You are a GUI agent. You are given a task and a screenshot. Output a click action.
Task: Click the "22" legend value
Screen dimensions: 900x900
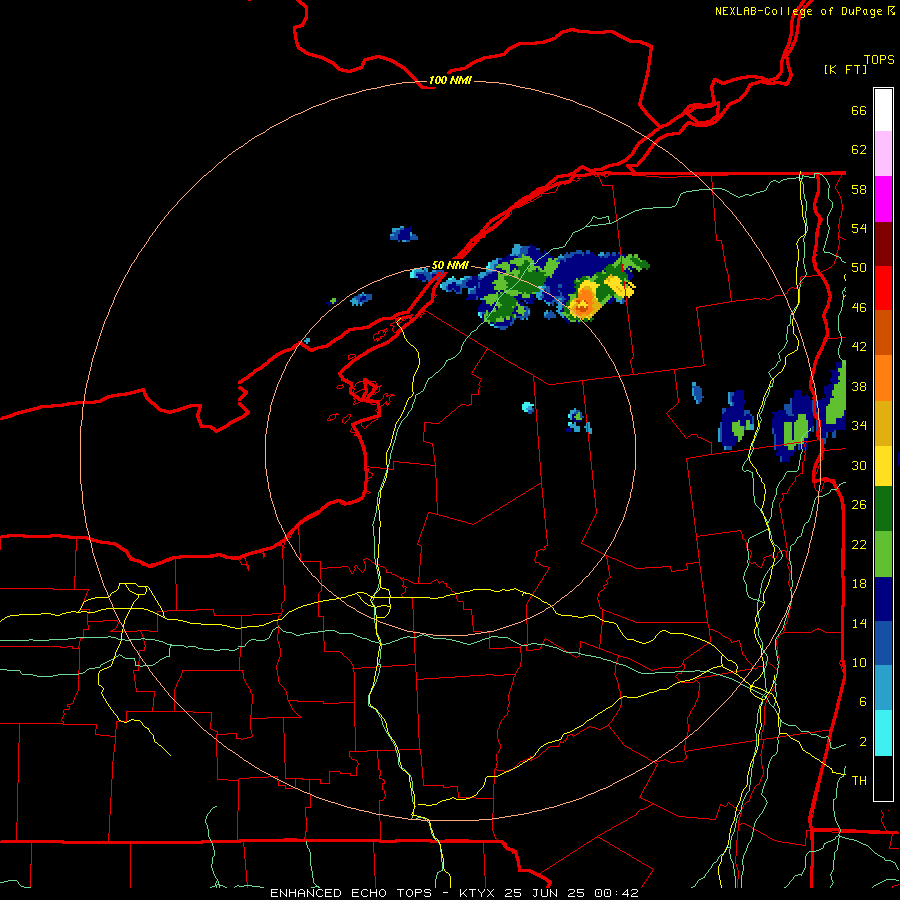pos(859,544)
